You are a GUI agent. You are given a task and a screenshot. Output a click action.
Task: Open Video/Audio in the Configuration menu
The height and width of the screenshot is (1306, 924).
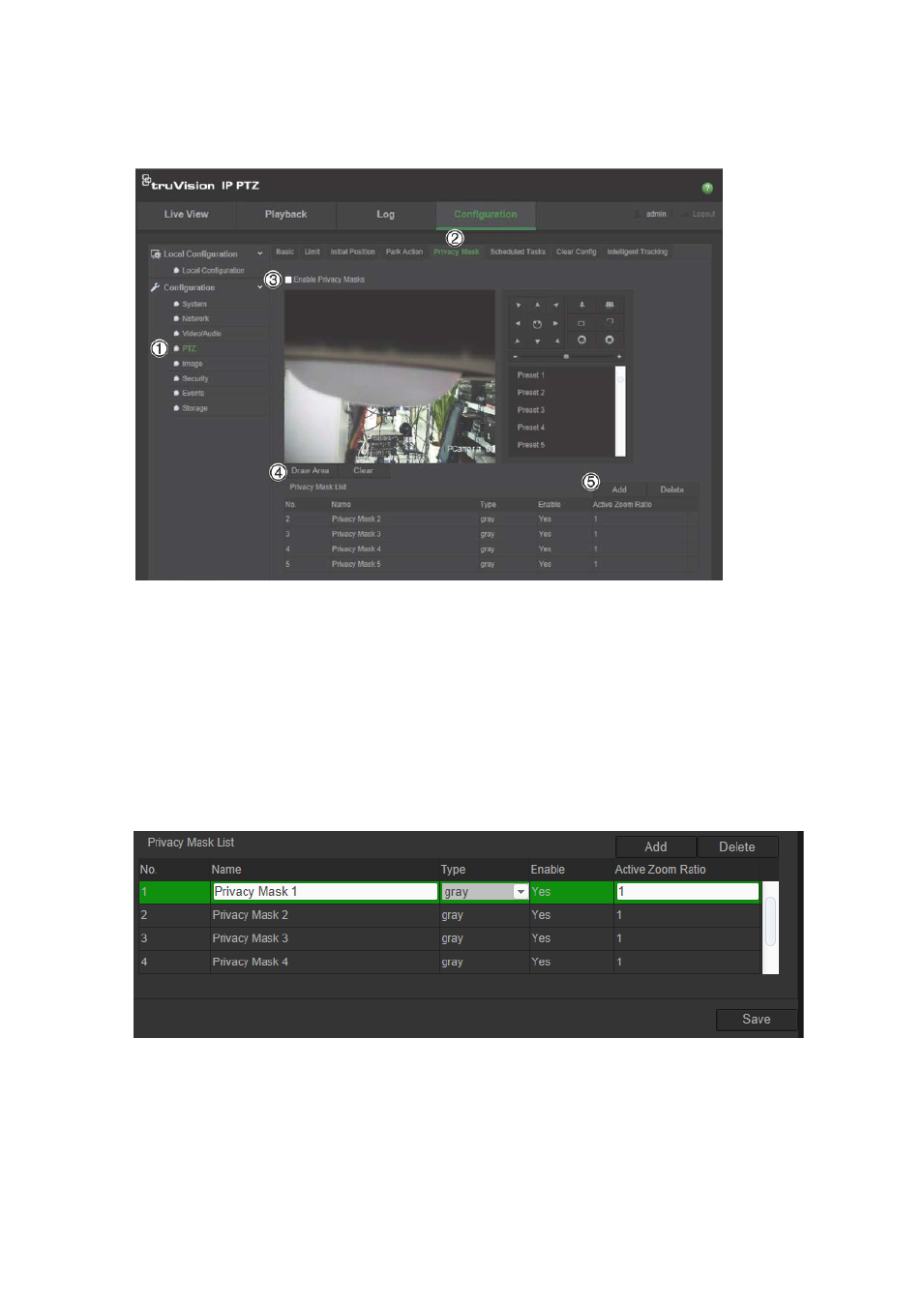pos(201,334)
